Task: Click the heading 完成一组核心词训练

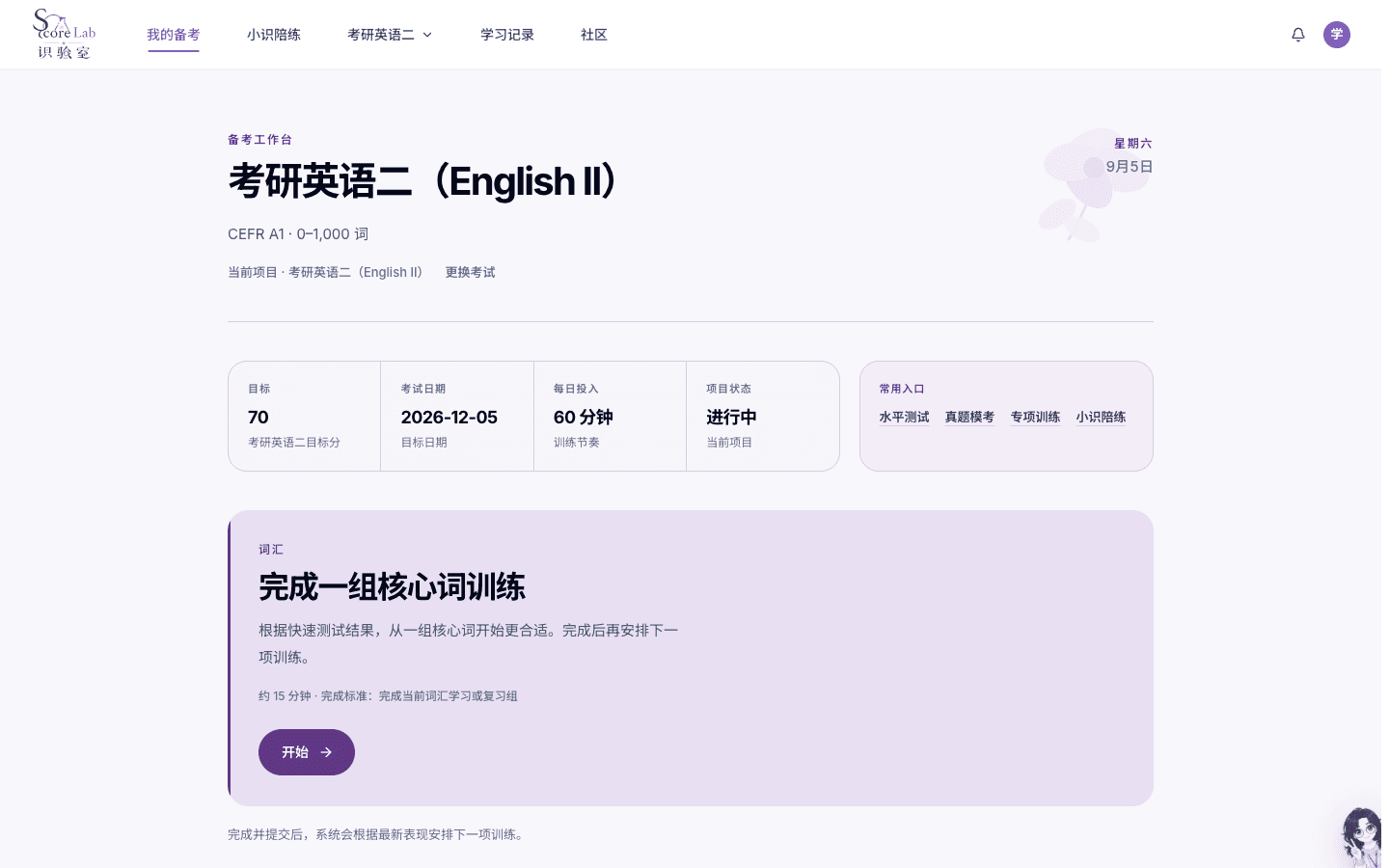Action: point(392,586)
